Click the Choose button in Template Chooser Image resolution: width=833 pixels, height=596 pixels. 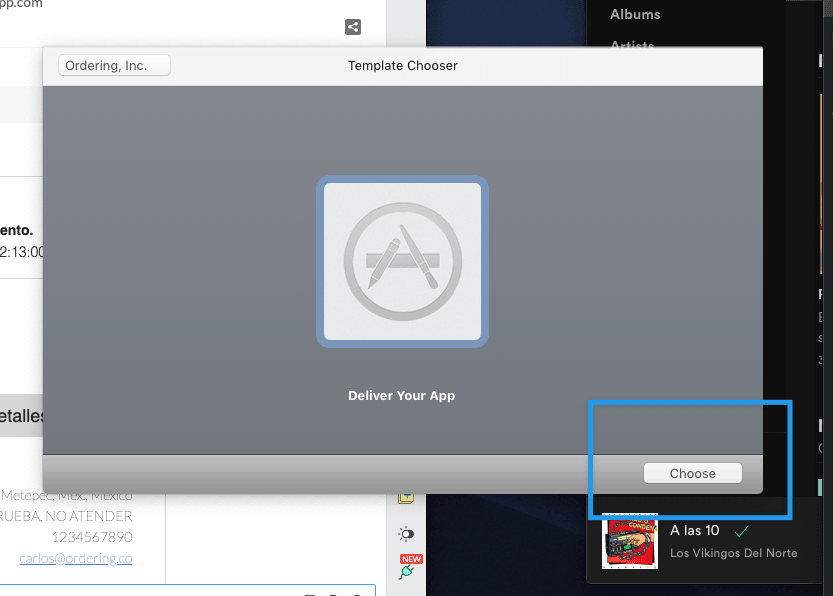pos(692,473)
